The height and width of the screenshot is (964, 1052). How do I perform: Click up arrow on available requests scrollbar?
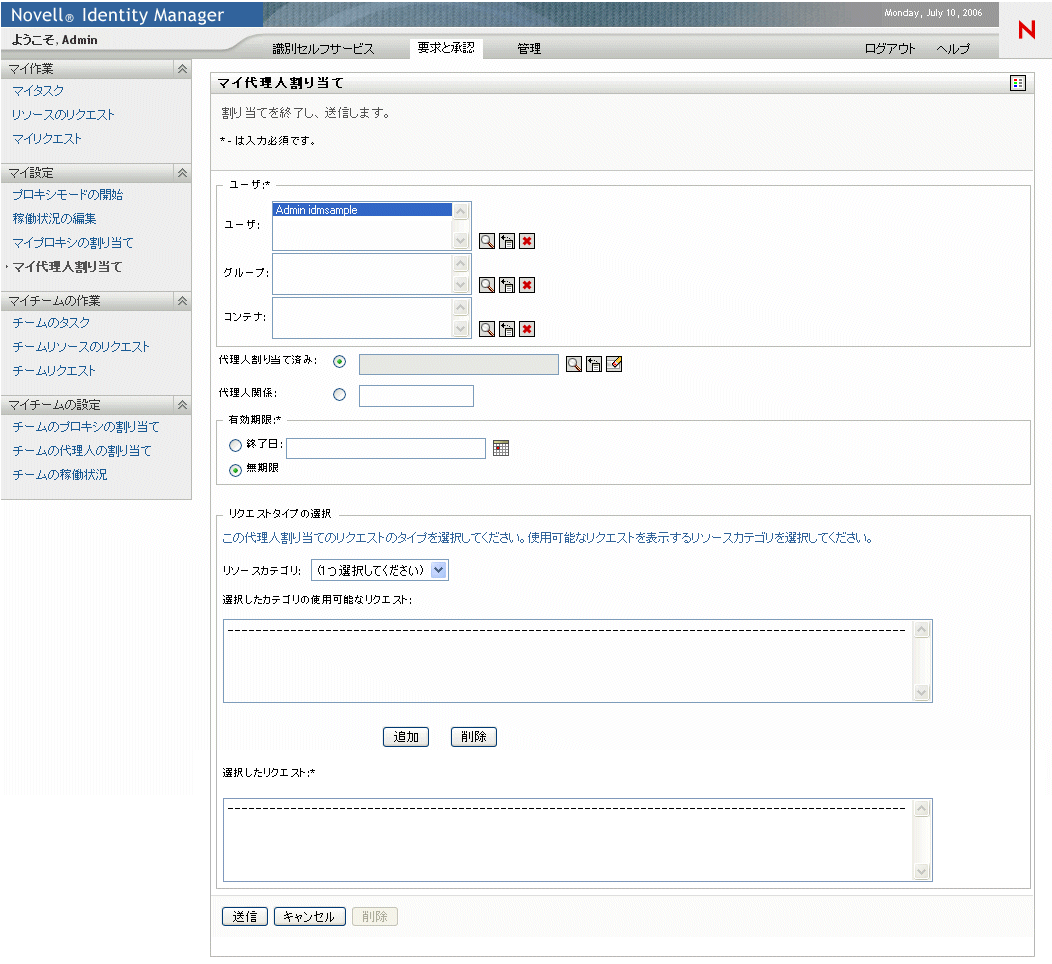pyautogui.click(x=922, y=629)
